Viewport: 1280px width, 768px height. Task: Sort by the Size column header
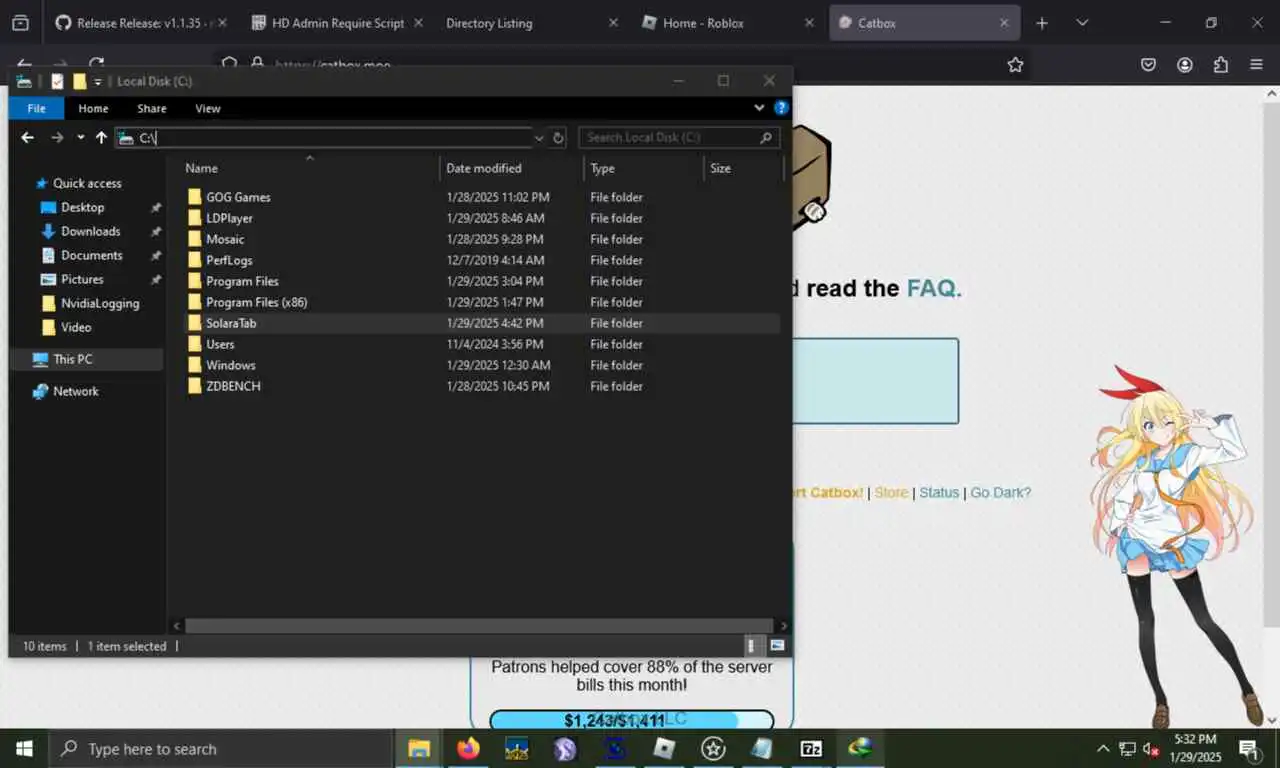pyautogui.click(x=744, y=168)
